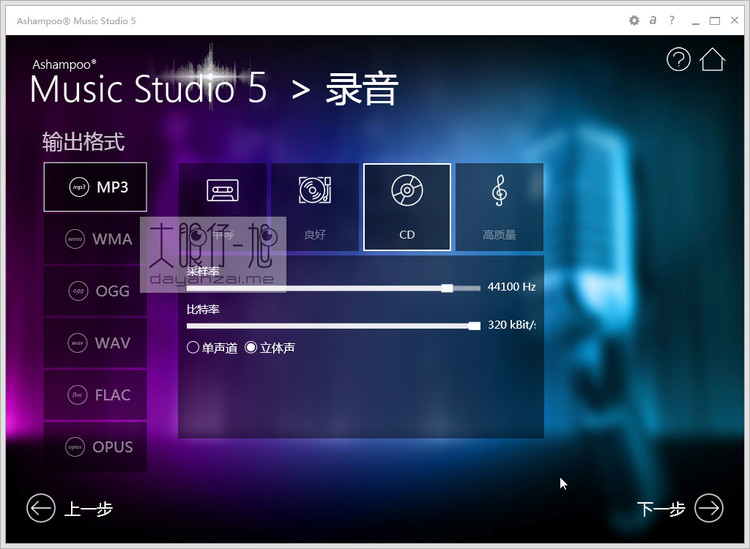Select MP3 output format
The image size is (750, 549).
click(95, 187)
